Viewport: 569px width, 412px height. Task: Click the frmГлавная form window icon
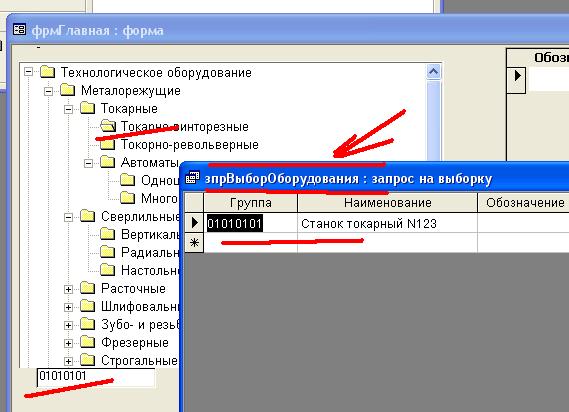click(x=19, y=29)
